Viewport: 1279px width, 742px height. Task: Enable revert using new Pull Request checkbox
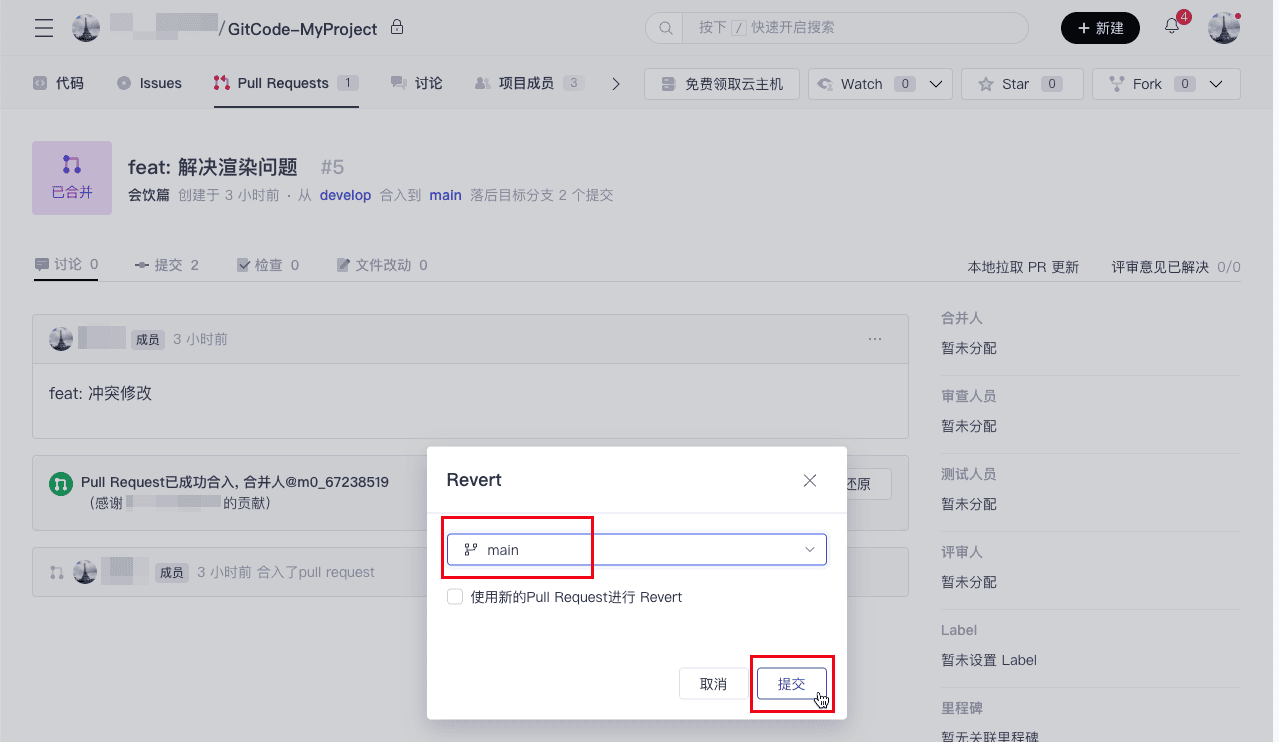coord(455,597)
